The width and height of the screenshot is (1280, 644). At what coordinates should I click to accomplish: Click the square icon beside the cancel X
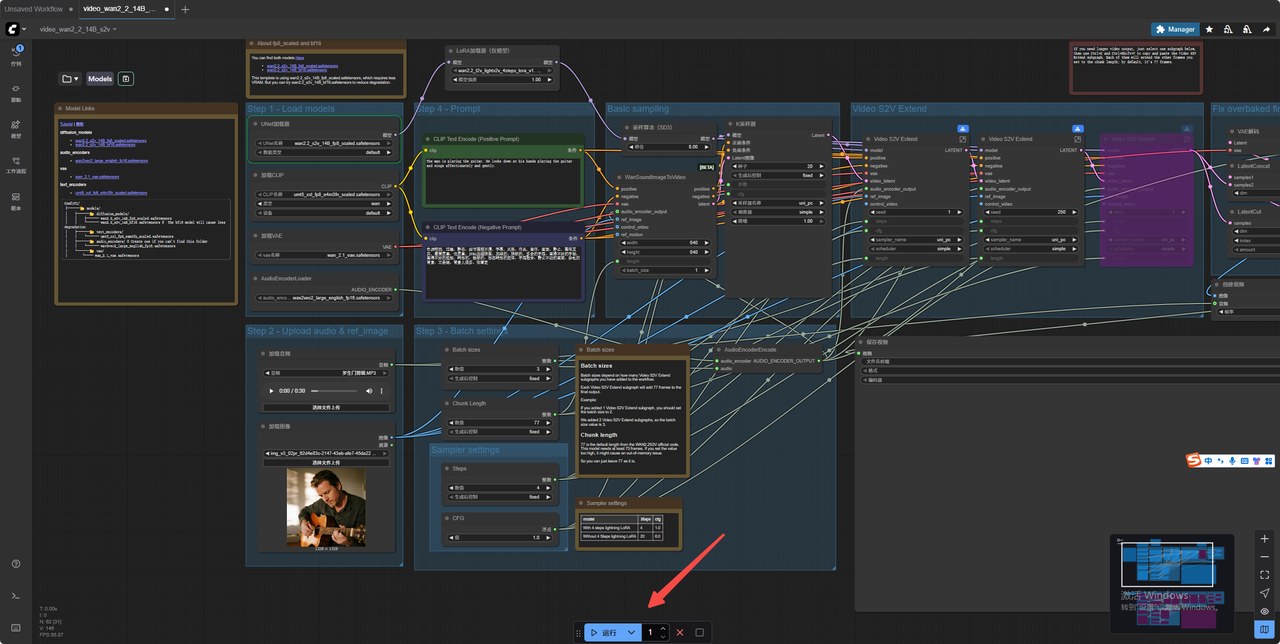(x=700, y=632)
